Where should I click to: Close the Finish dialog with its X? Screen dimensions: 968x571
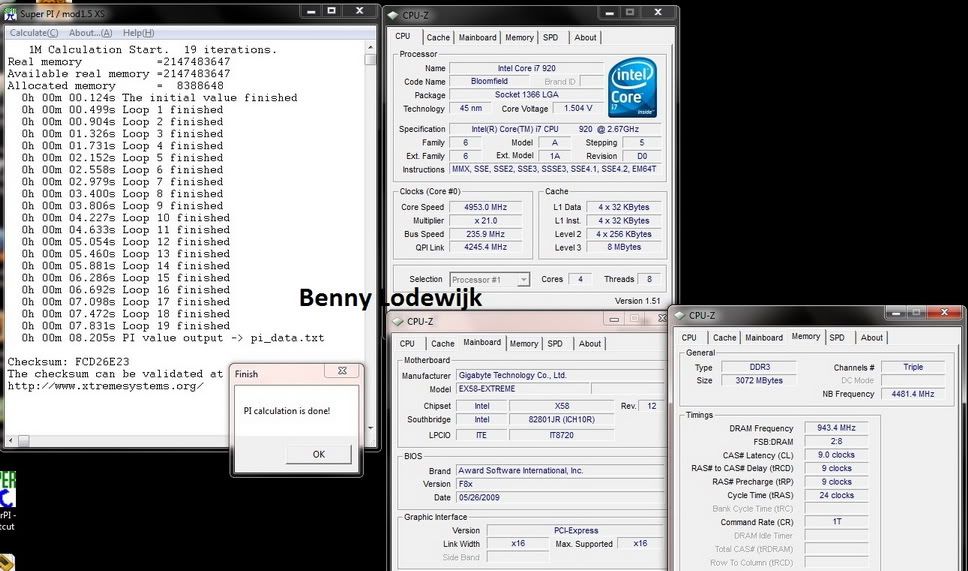342,370
